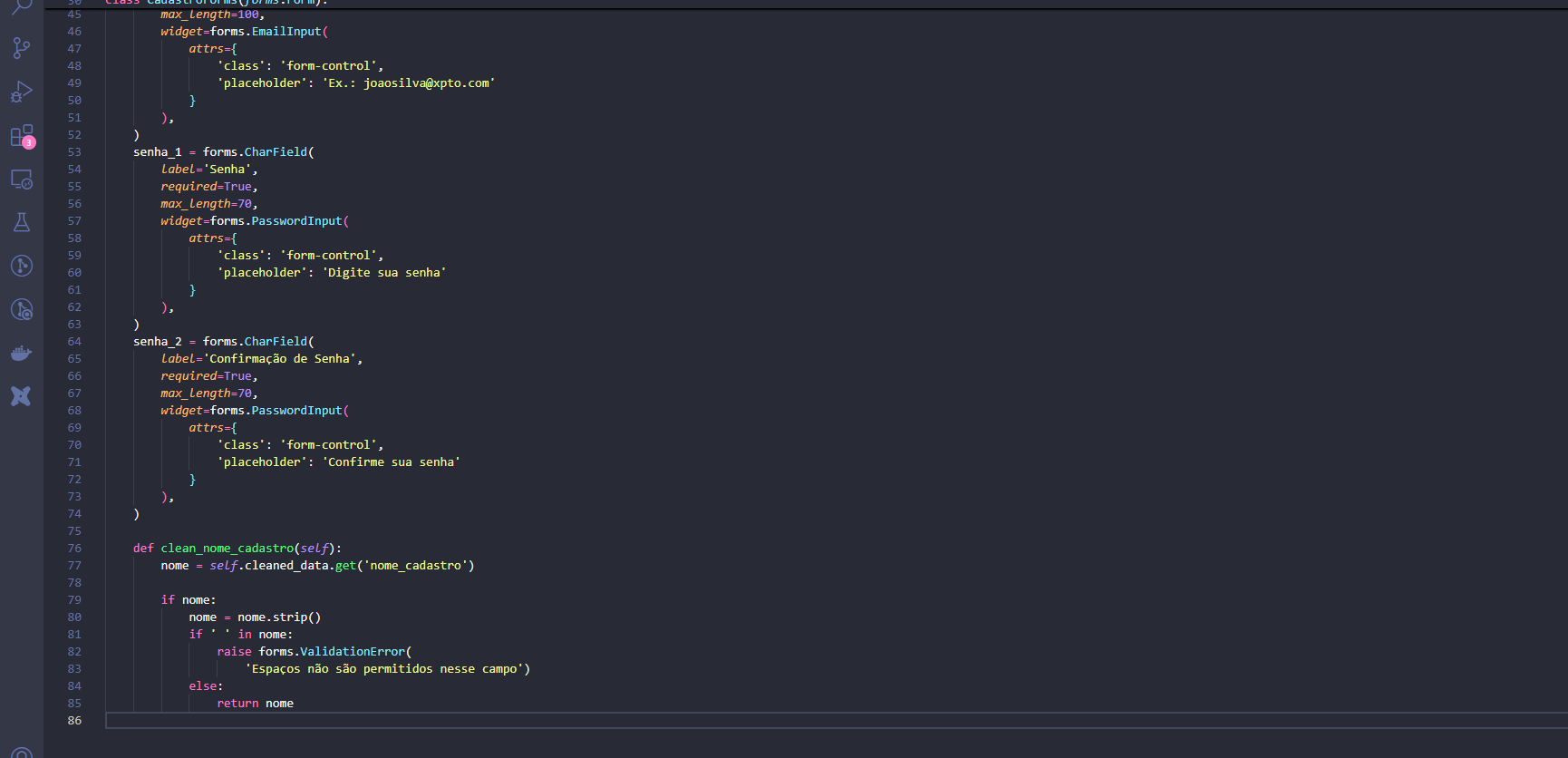Click label='Senha' on line 54
The height and width of the screenshot is (758, 1568).
click(x=207, y=170)
